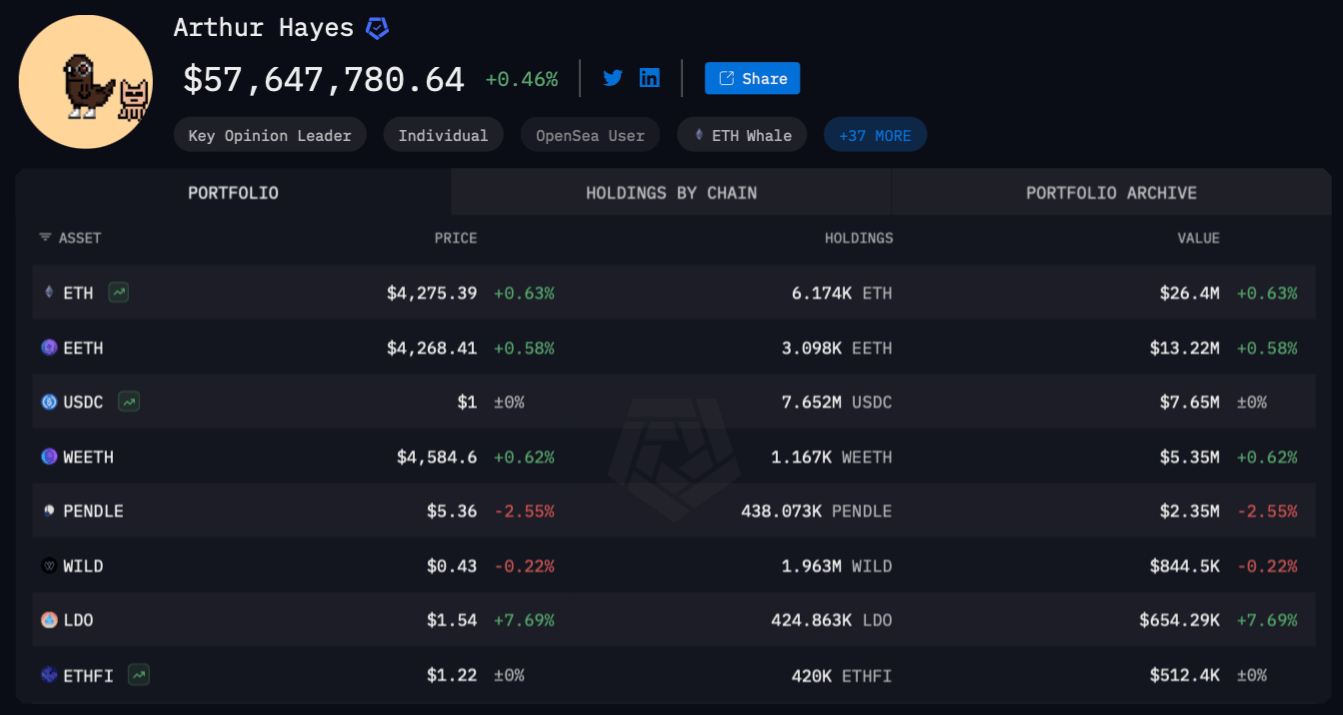
Task: Click the $512.4K value cell
Action: click(1185, 675)
